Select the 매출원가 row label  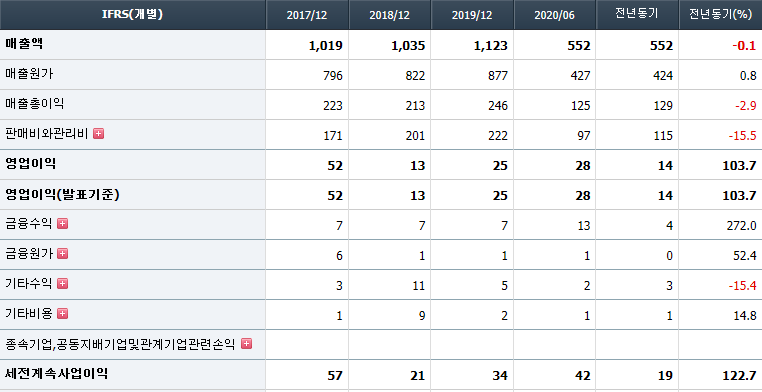29,74
